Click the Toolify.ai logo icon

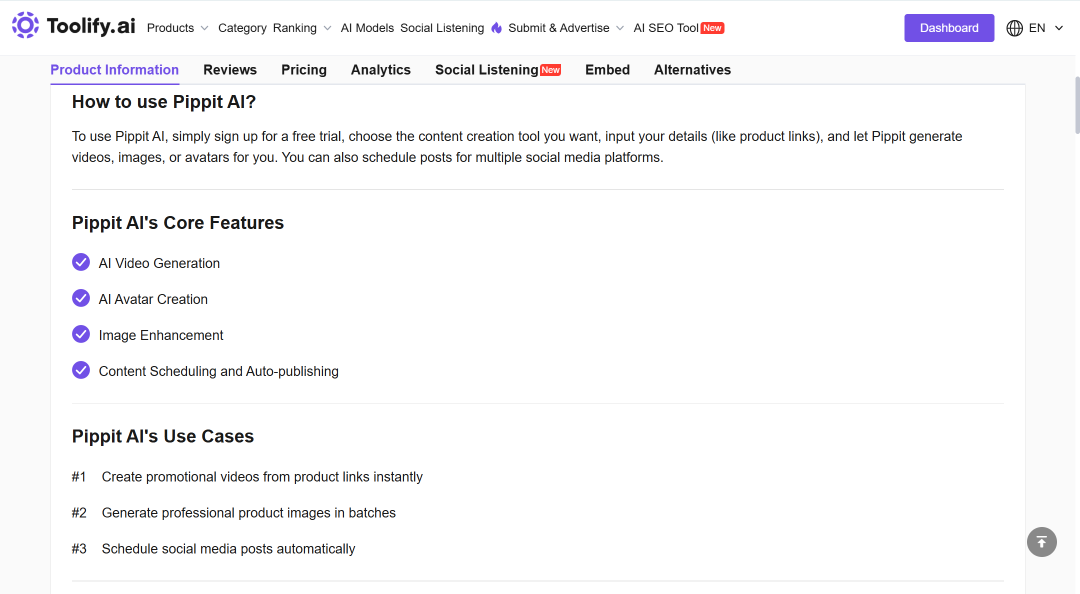pyautogui.click(x=25, y=25)
